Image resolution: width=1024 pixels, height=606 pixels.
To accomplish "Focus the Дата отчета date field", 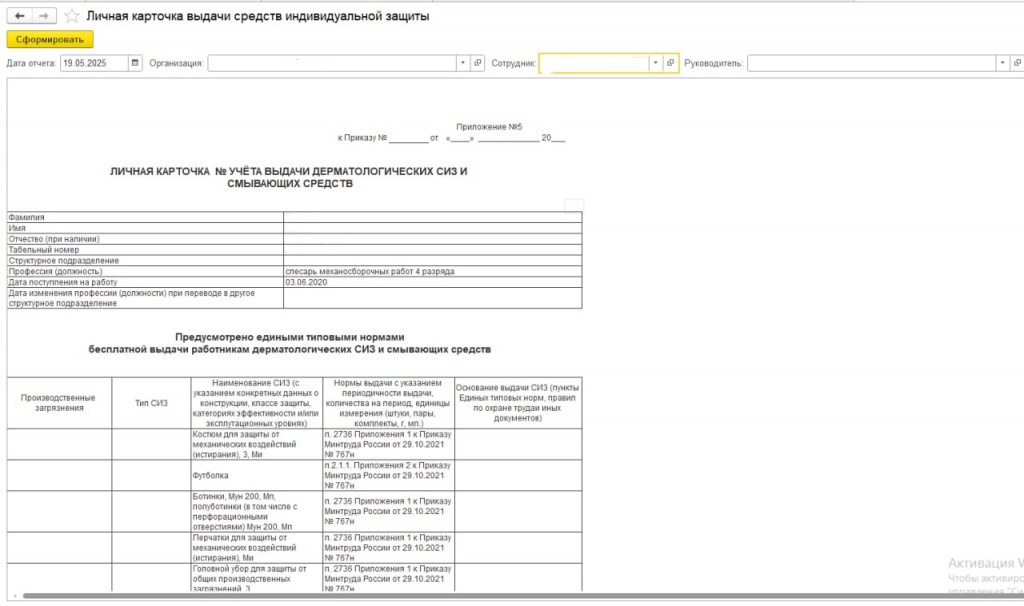I will tap(95, 63).
